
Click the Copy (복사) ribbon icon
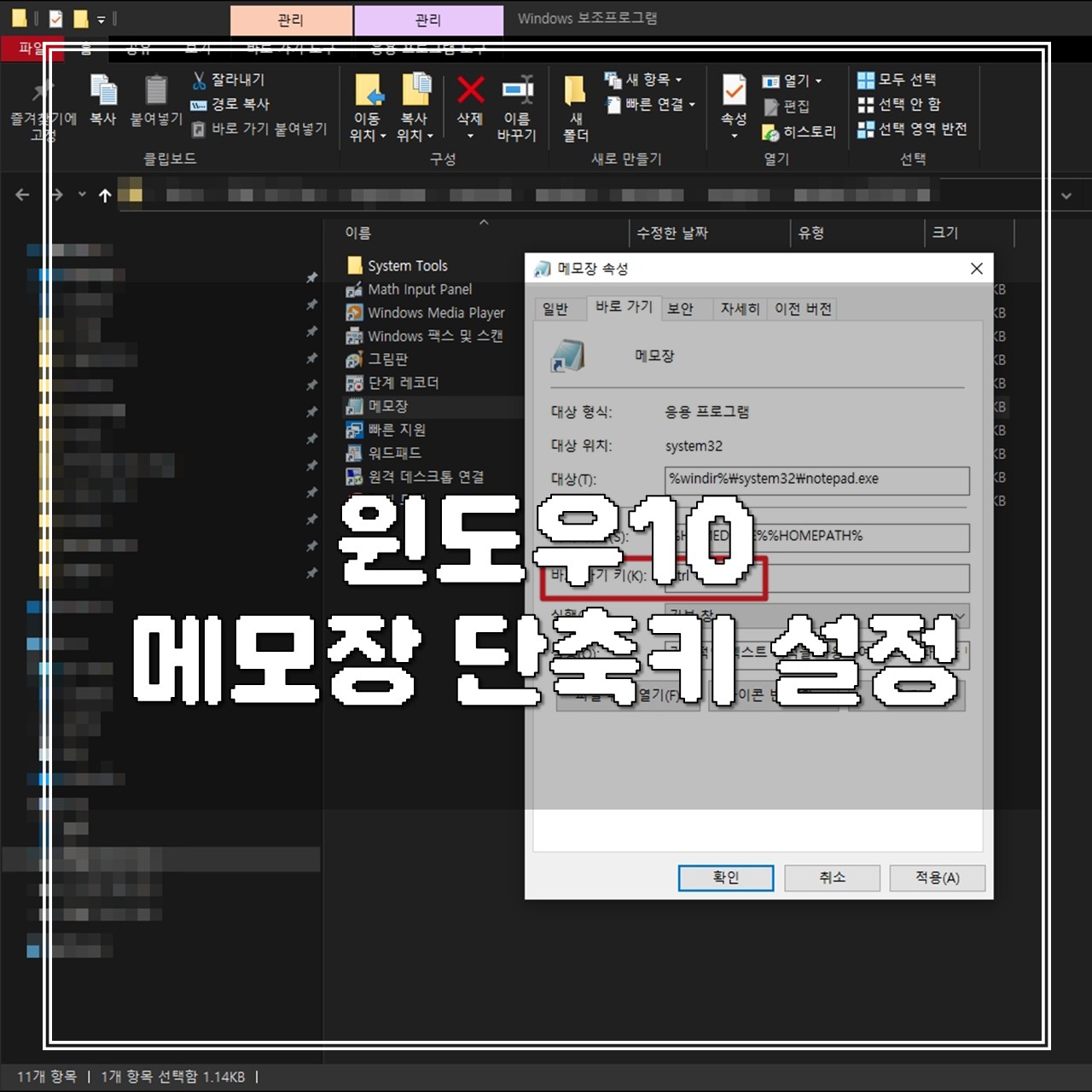(103, 101)
